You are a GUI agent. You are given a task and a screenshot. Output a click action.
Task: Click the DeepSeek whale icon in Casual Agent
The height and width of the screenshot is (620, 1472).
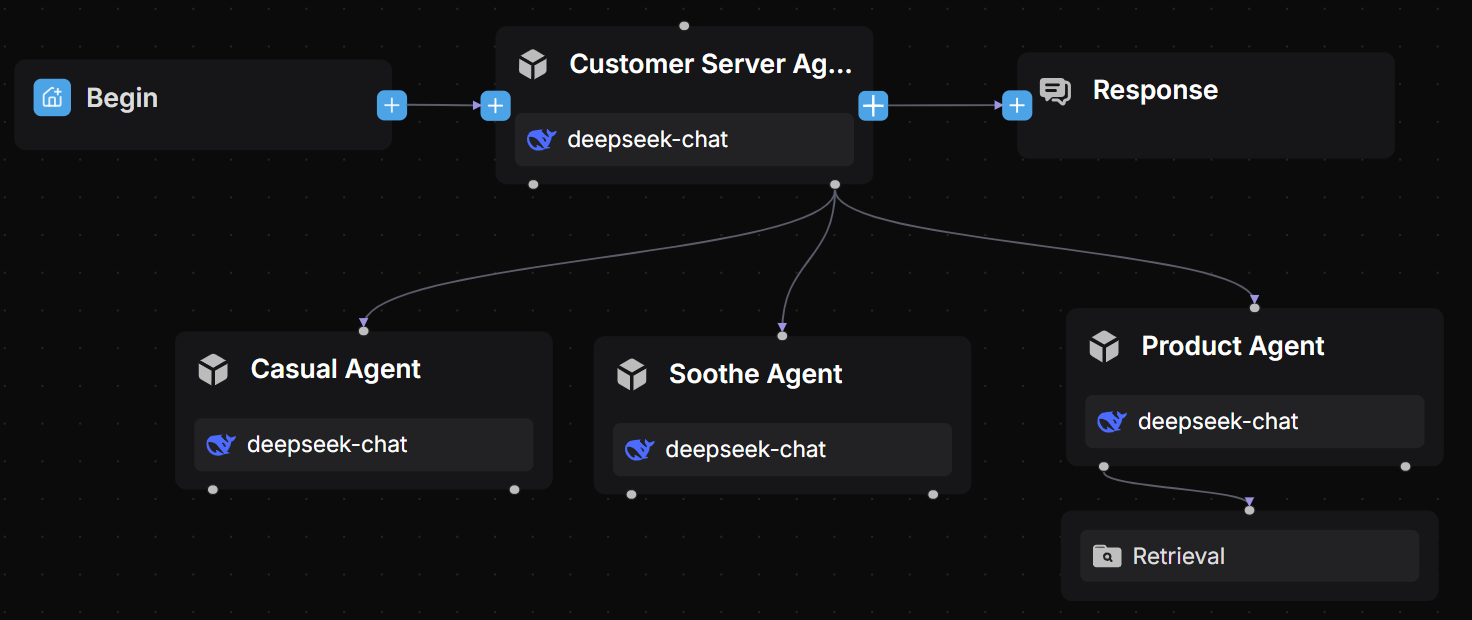point(221,444)
